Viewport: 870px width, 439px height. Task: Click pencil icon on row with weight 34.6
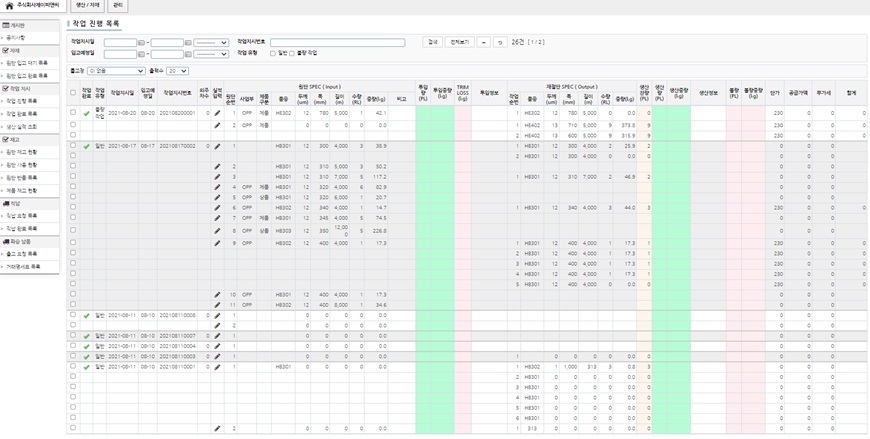218,305
